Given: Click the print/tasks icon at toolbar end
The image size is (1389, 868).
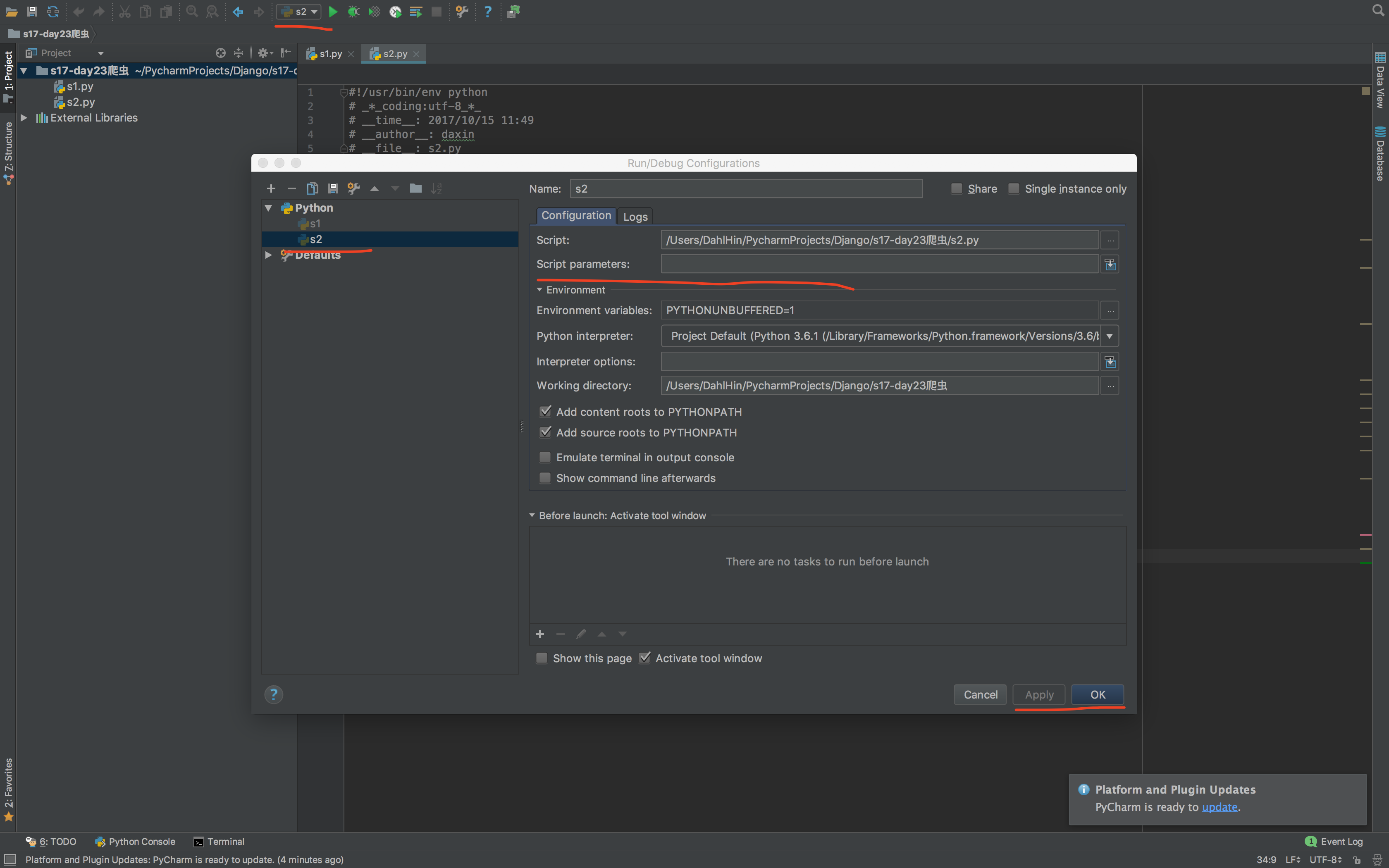Looking at the screenshot, I should point(513,12).
